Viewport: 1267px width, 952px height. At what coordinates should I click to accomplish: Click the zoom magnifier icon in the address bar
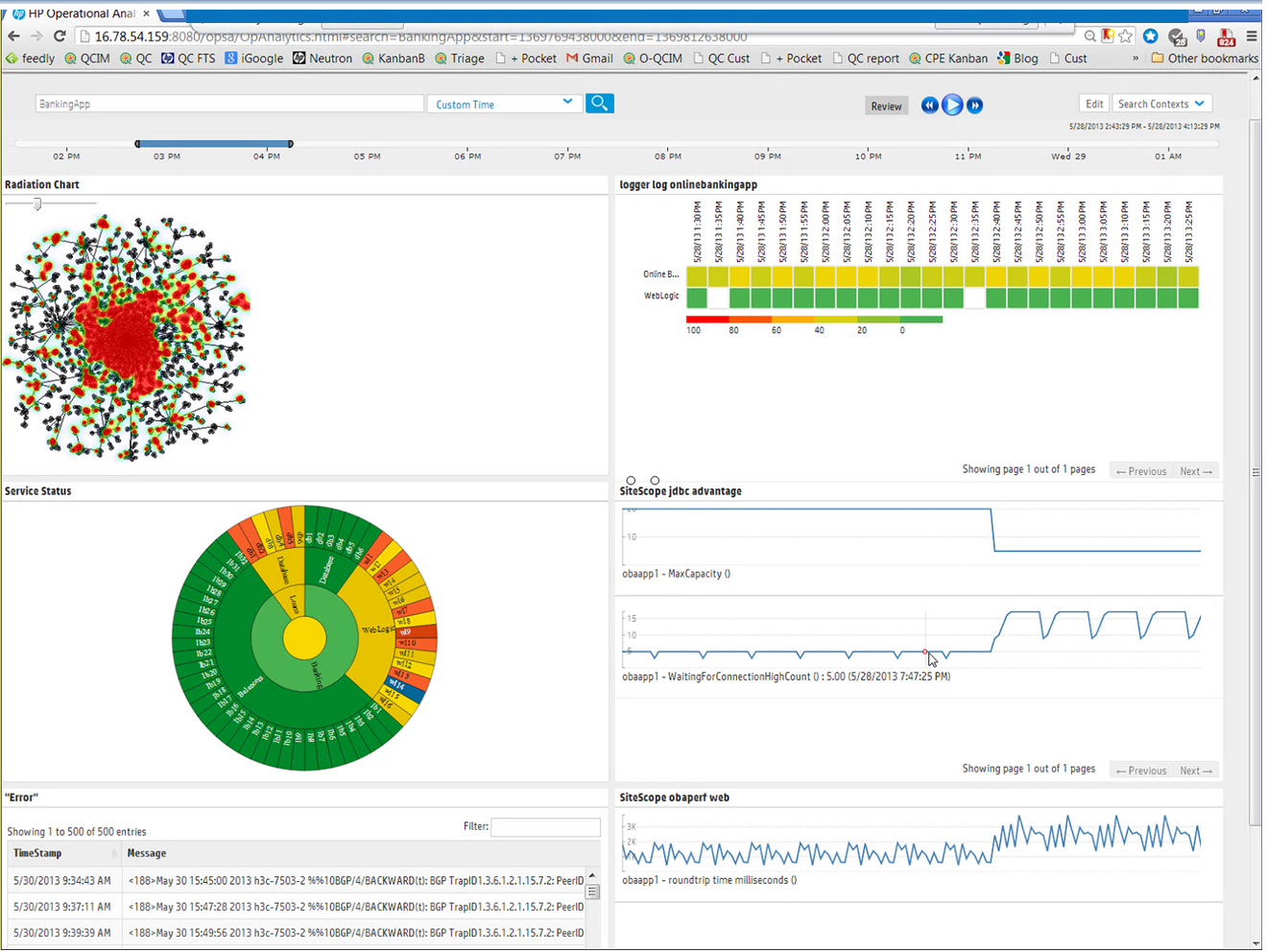pyautogui.click(x=1090, y=36)
